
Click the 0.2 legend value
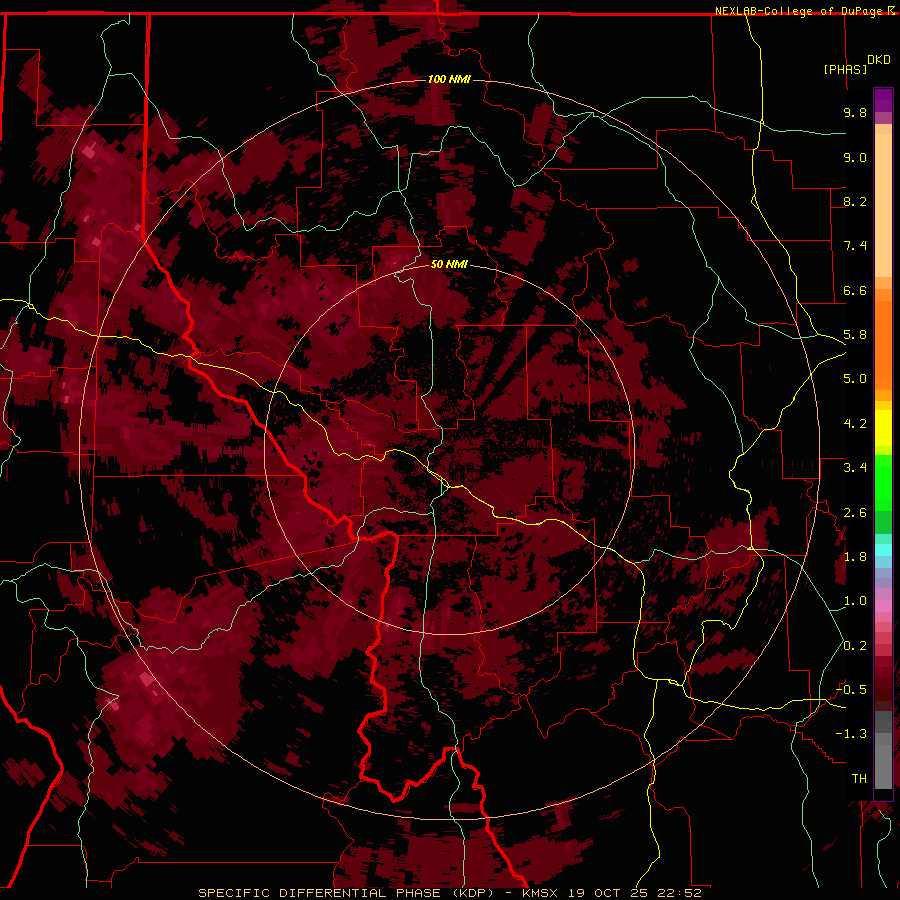pyautogui.click(x=855, y=646)
